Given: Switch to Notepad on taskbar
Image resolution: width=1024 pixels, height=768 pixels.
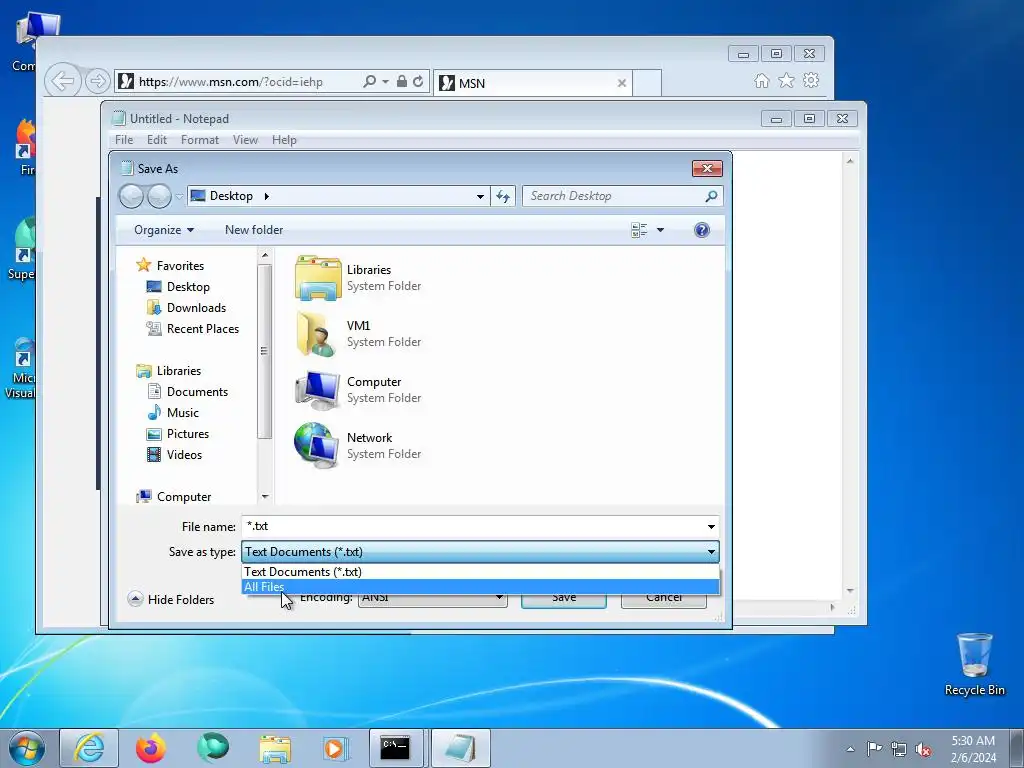Looking at the screenshot, I should 460,748.
